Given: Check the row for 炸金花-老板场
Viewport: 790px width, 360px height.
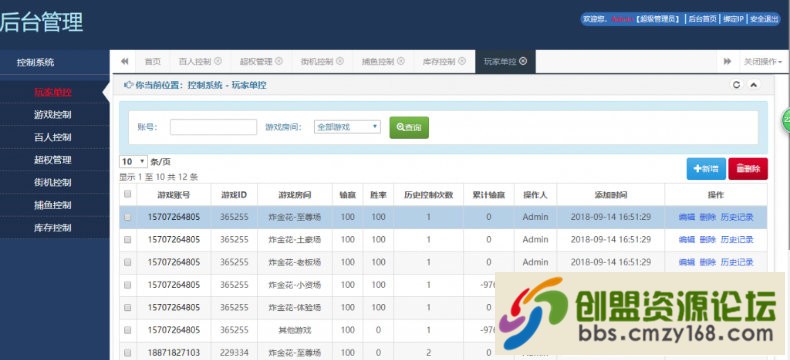Looking at the screenshot, I should 127,262.
